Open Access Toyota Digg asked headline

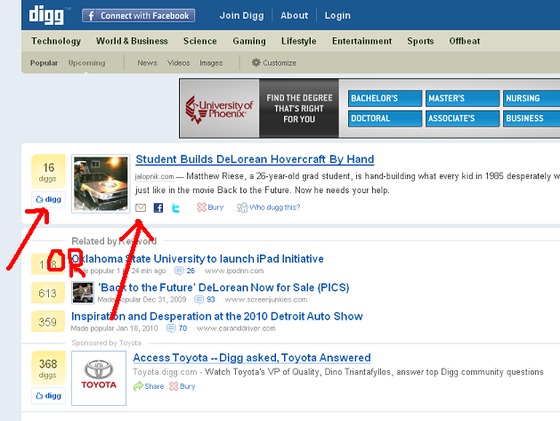(252, 358)
